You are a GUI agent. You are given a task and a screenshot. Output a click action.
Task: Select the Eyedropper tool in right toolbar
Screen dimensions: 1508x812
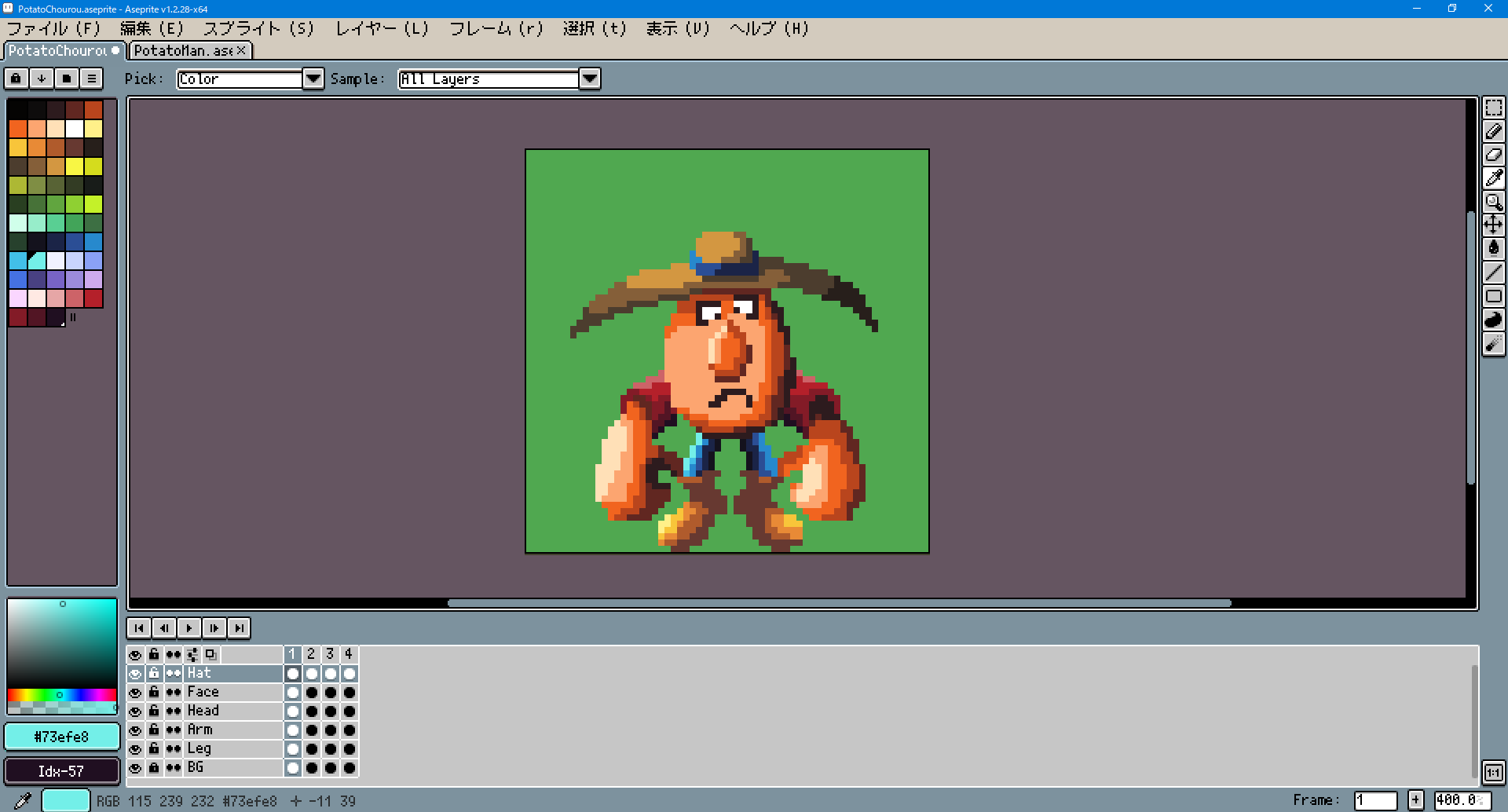click(x=1493, y=178)
